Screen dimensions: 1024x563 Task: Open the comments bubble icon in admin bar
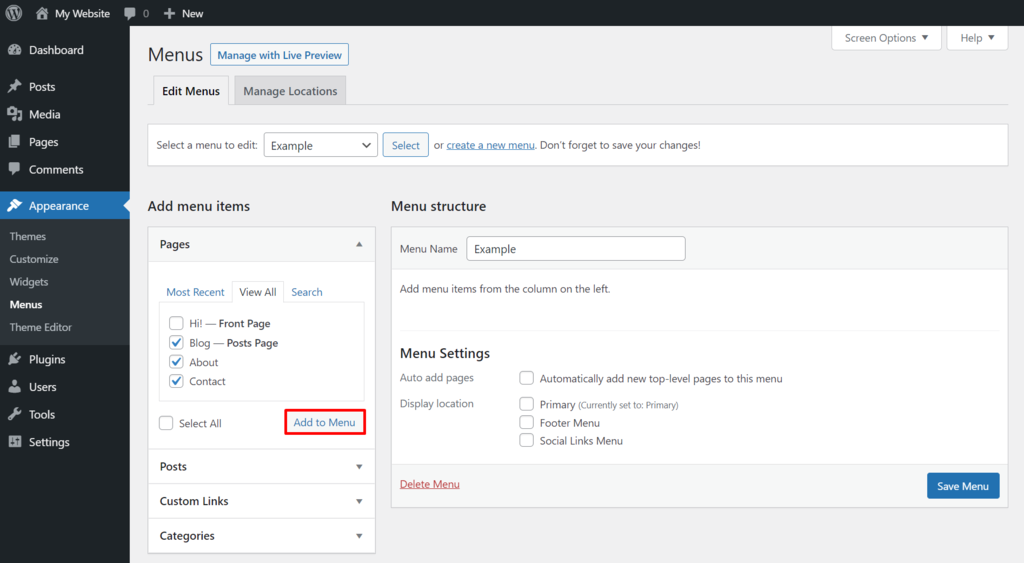coord(130,13)
